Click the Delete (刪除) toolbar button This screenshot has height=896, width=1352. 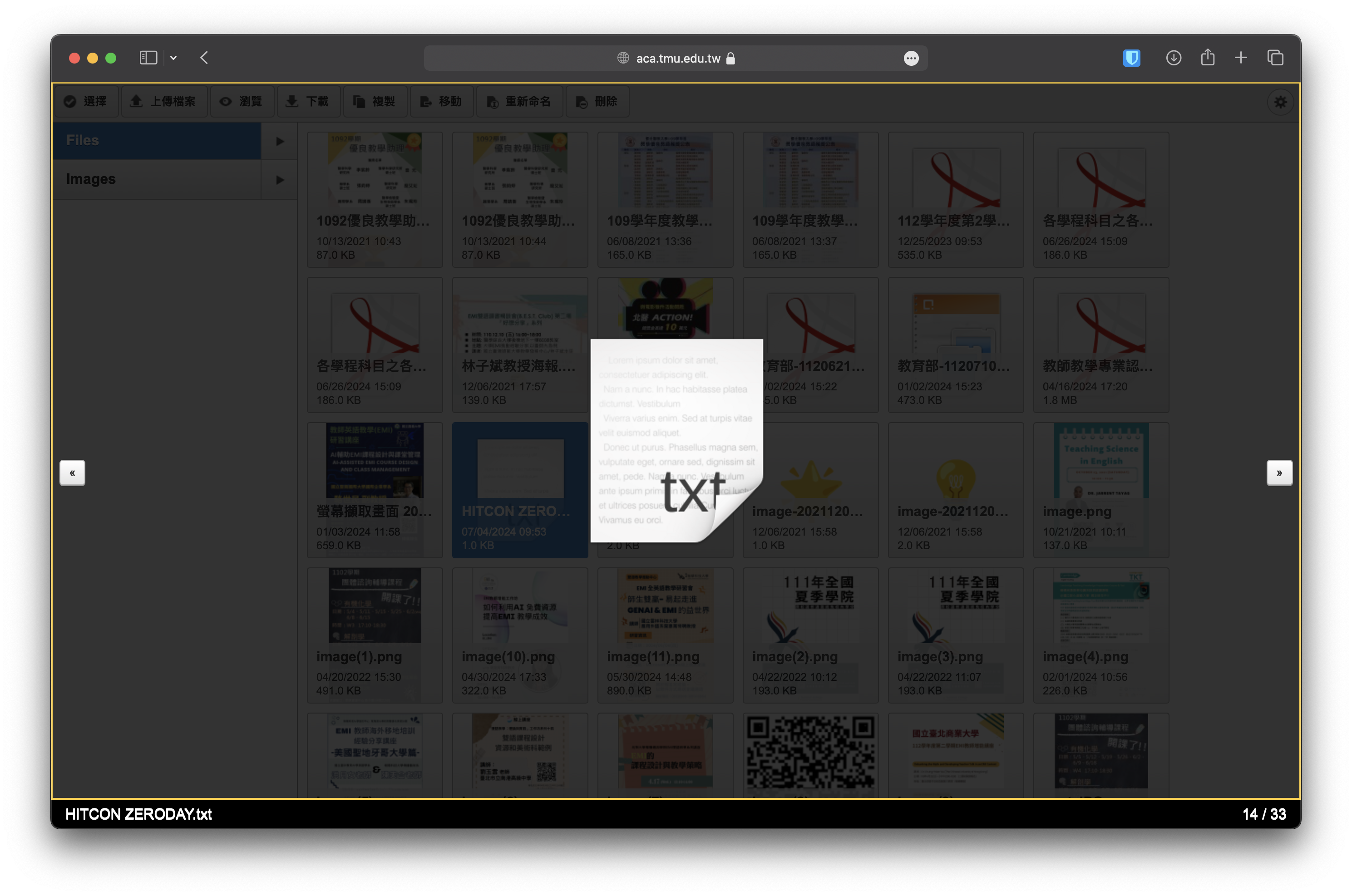(x=597, y=102)
